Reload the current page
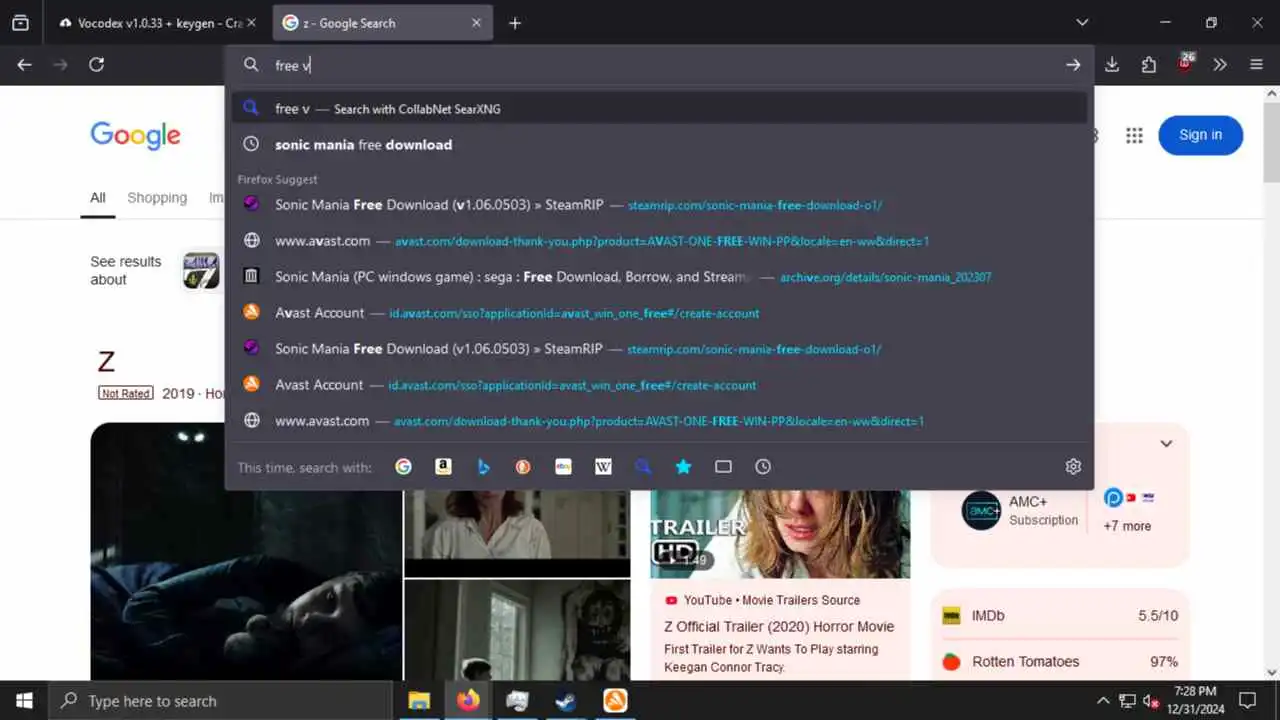1280x720 pixels. click(x=96, y=65)
